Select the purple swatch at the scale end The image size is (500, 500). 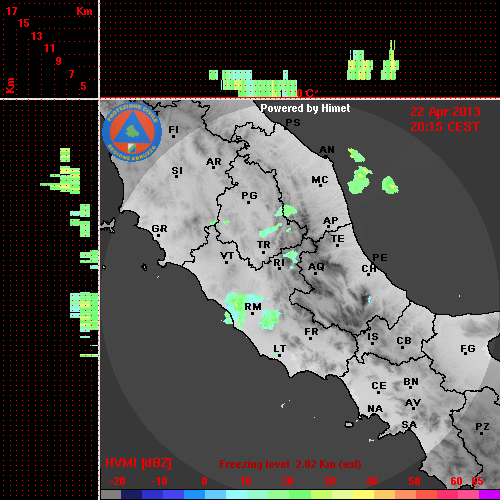click(489, 494)
